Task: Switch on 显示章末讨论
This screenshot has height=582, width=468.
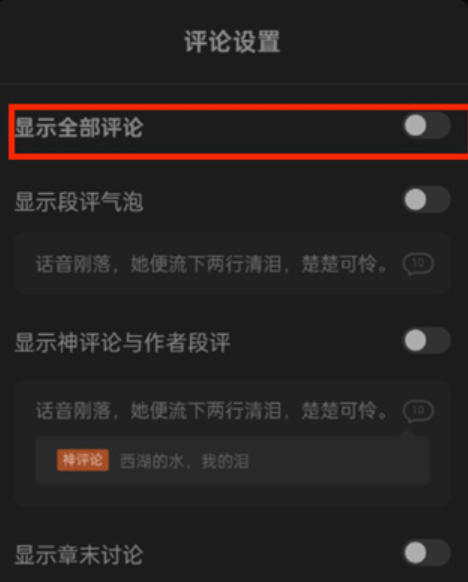Action: [427, 553]
